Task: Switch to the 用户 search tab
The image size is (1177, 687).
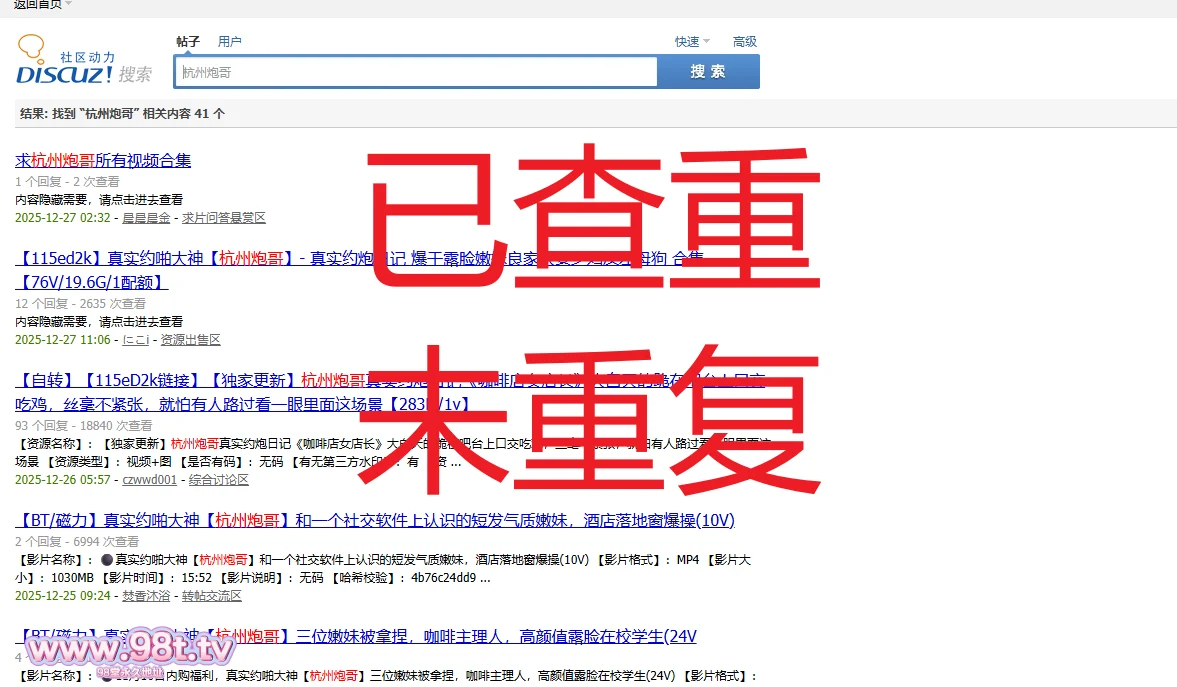Action: [x=230, y=42]
